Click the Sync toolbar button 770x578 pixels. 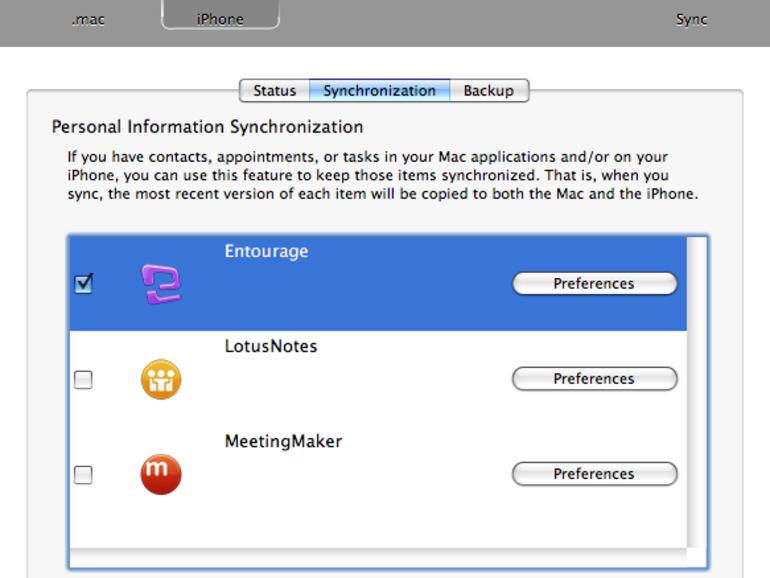691,19
